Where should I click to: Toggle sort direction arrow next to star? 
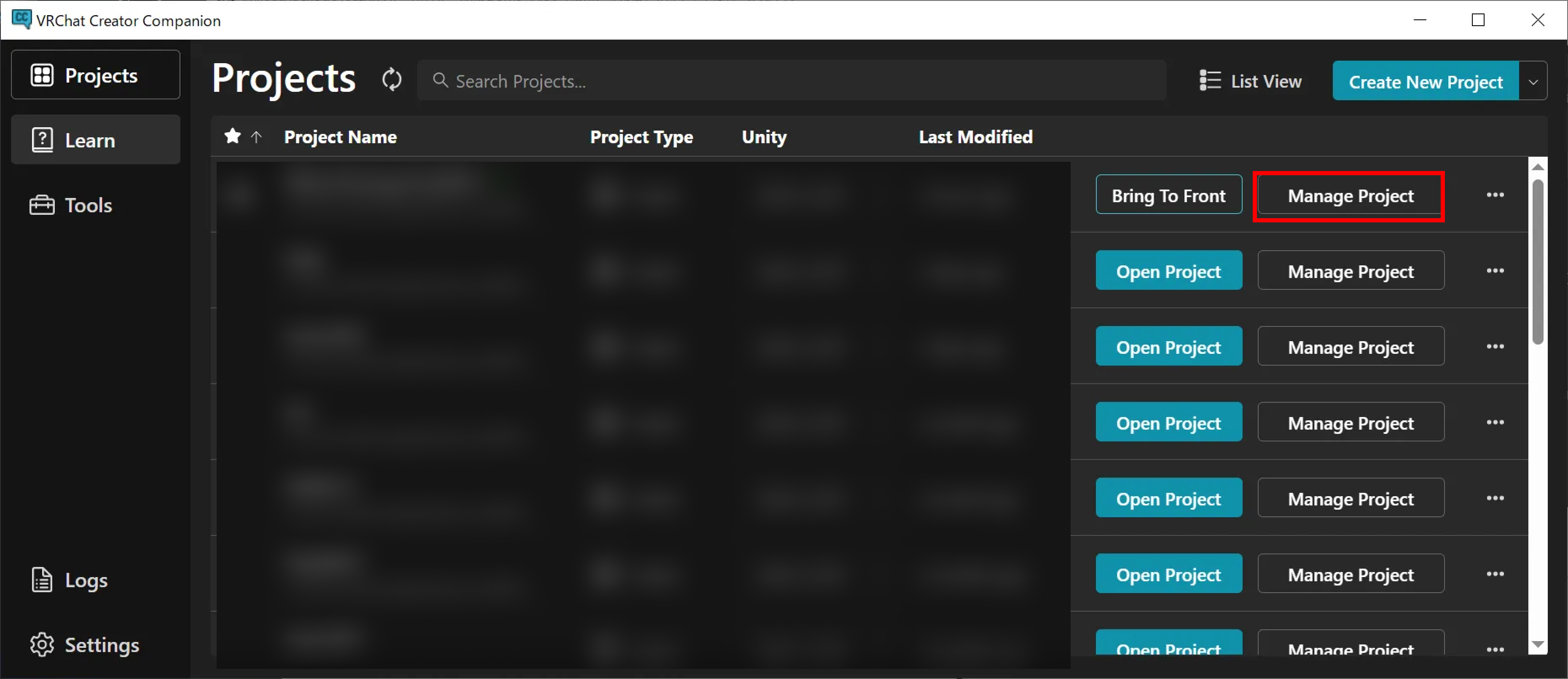256,137
